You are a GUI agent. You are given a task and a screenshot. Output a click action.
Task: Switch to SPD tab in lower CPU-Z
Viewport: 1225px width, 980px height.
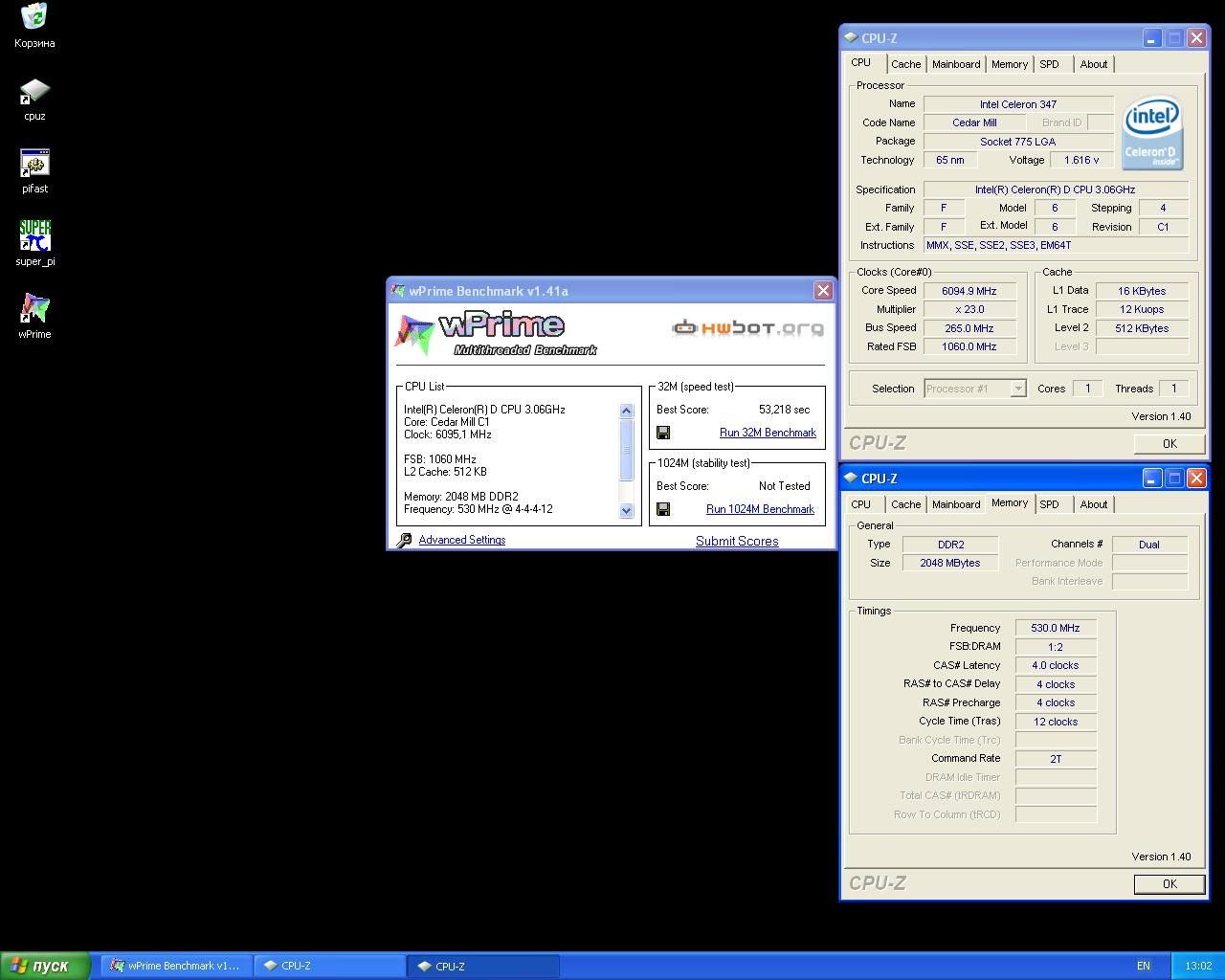pyautogui.click(x=1050, y=504)
